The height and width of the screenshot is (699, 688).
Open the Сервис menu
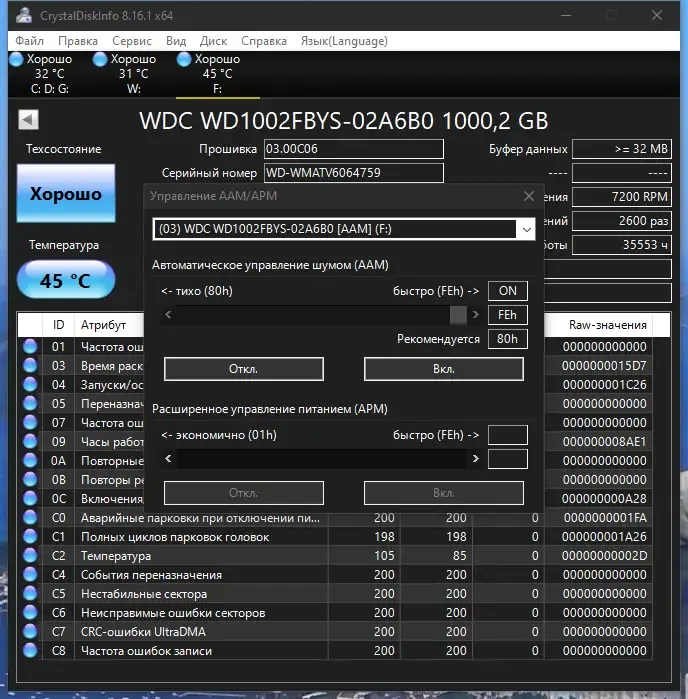(132, 41)
